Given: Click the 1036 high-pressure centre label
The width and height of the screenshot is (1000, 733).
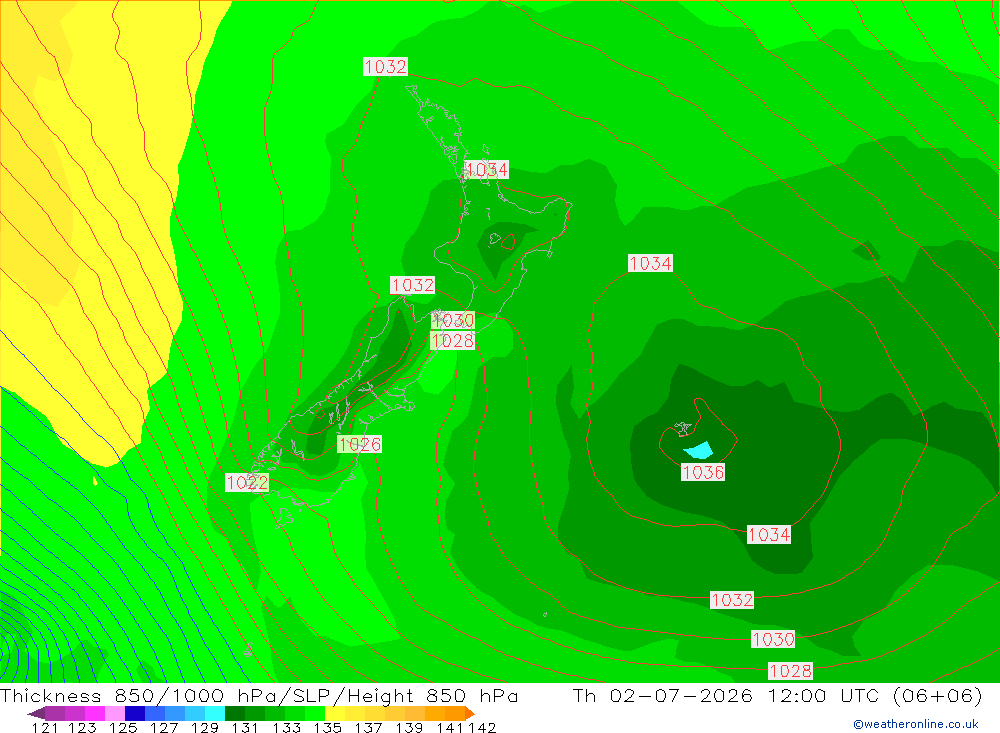Looking at the screenshot, I should pos(703,472).
